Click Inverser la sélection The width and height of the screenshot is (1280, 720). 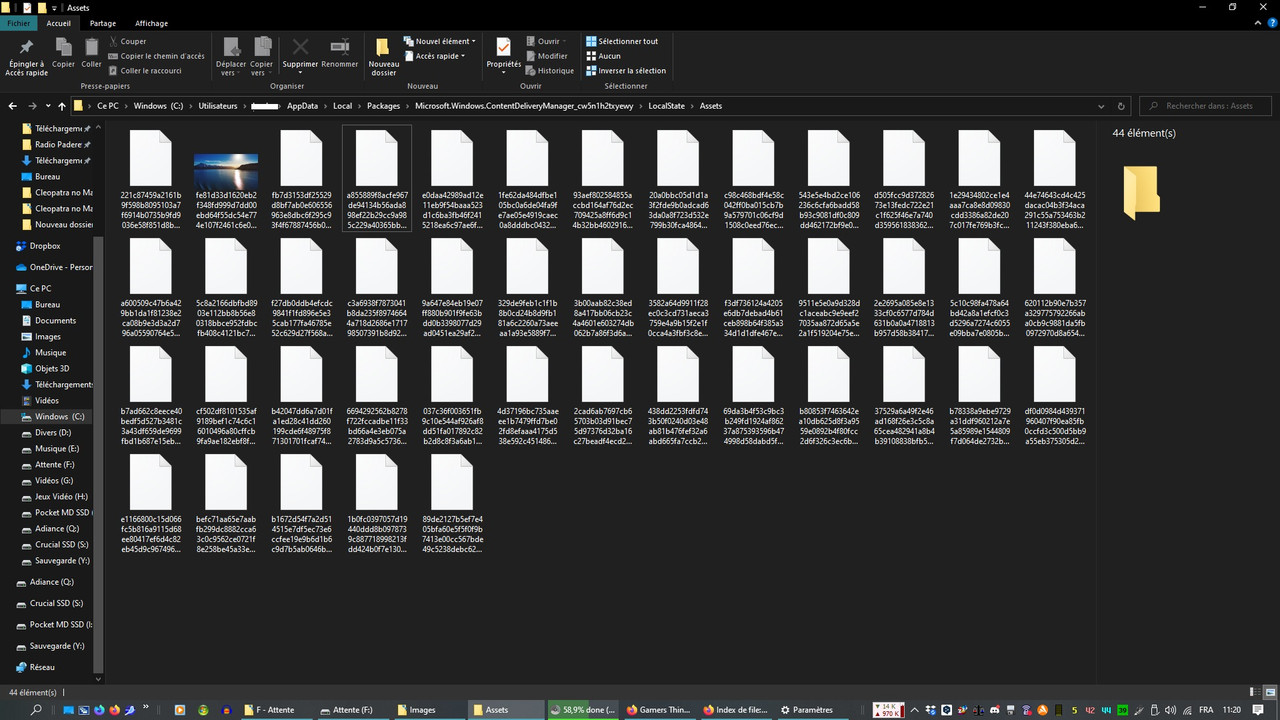[626, 71]
